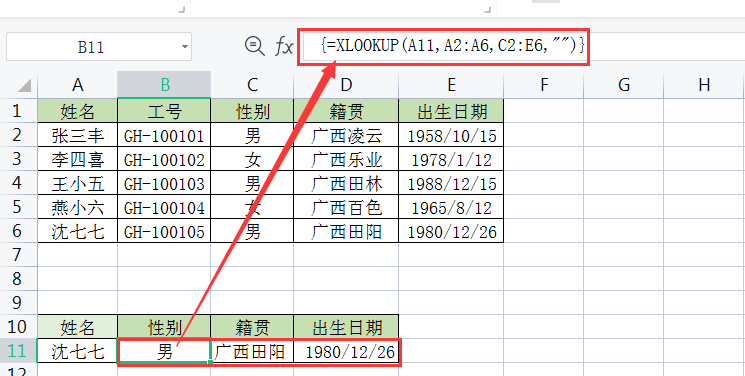
Task: Select column E header
Action: pos(451,85)
